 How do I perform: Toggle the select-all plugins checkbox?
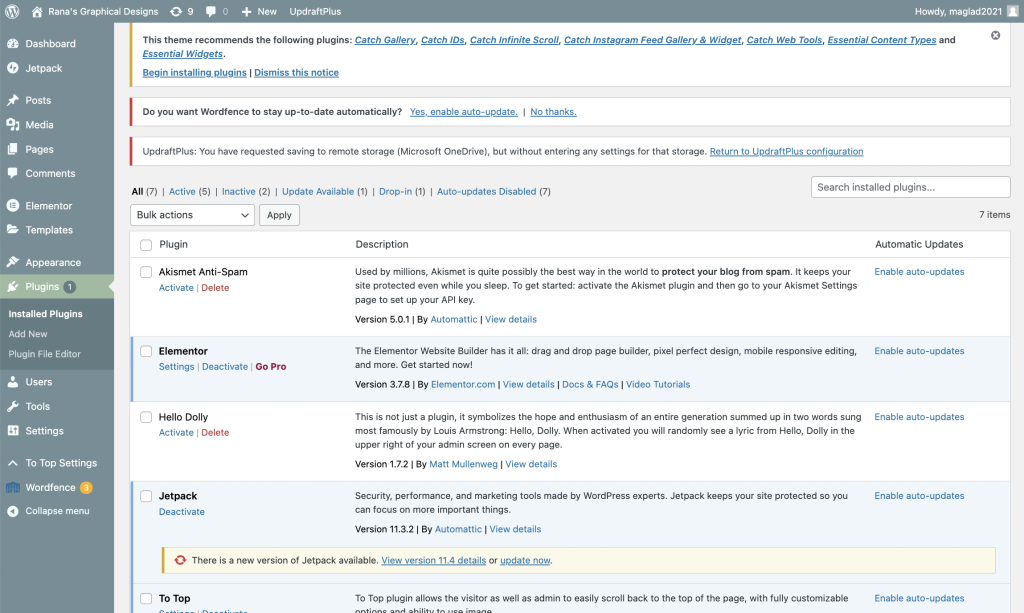click(x=146, y=245)
